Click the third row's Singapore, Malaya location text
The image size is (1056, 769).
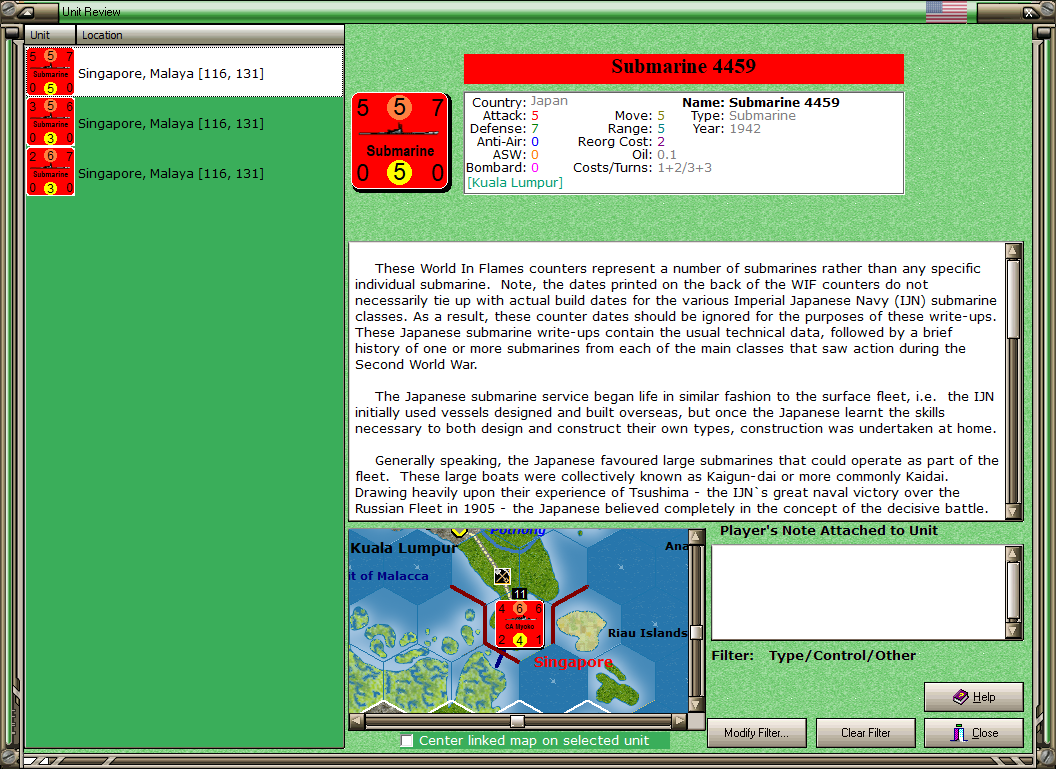pos(171,173)
